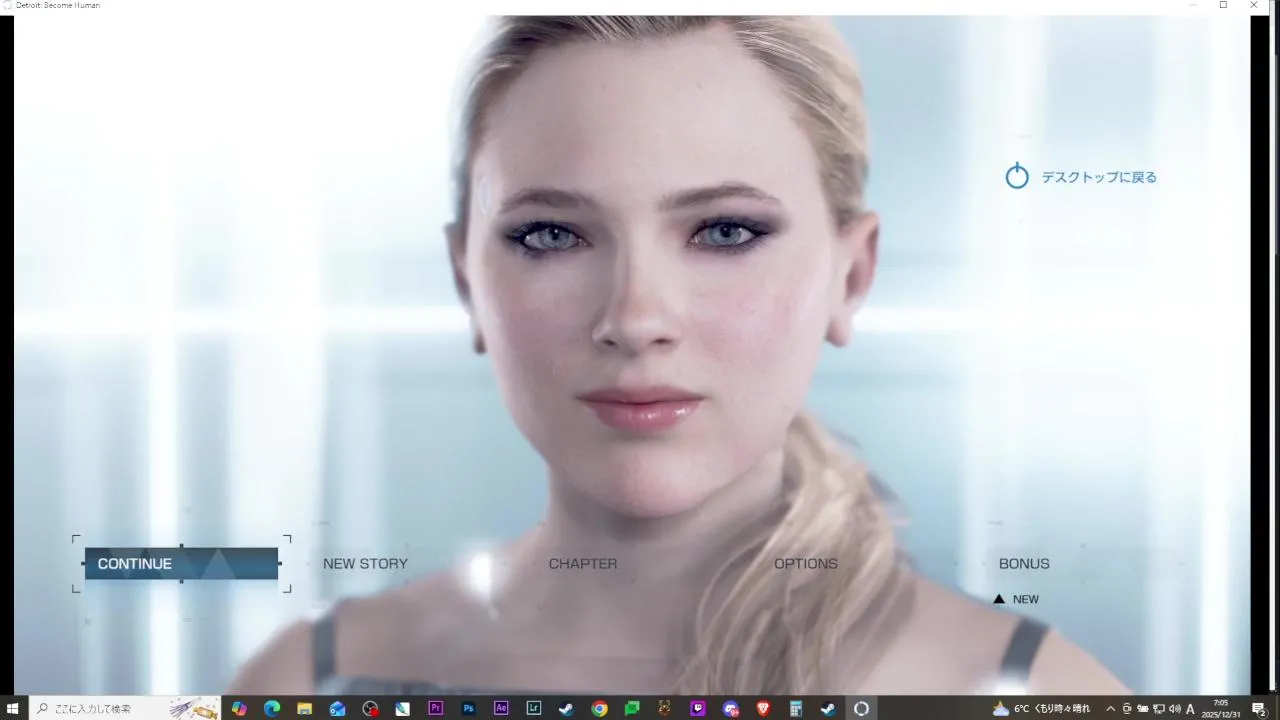Click the power icon beside デスクトップに戻る
1280x720 pixels.
click(1017, 177)
